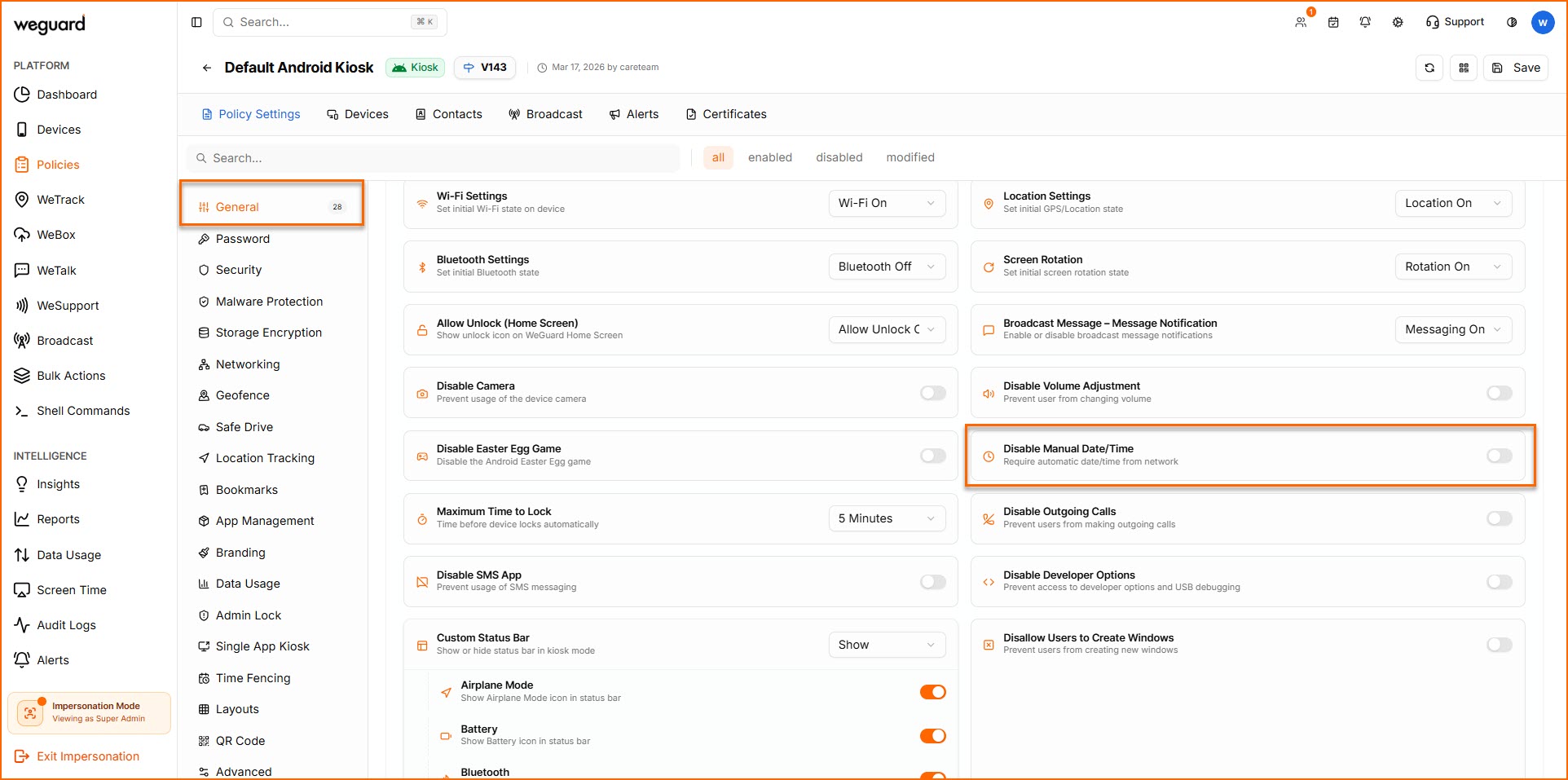1568x780 pixels.
Task: Expand the Maximum Time to Lock dropdown
Action: click(x=886, y=518)
